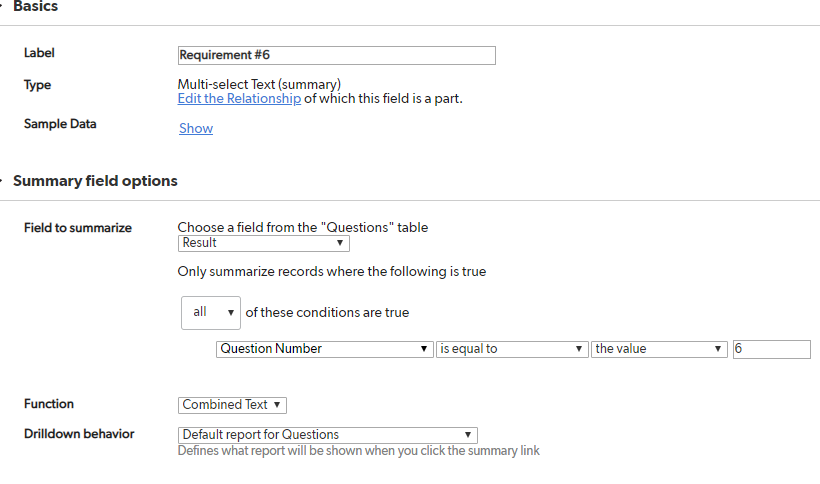Collapse the Basics section heading
The height and width of the screenshot is (484, 820).
(x=36, y=6)
